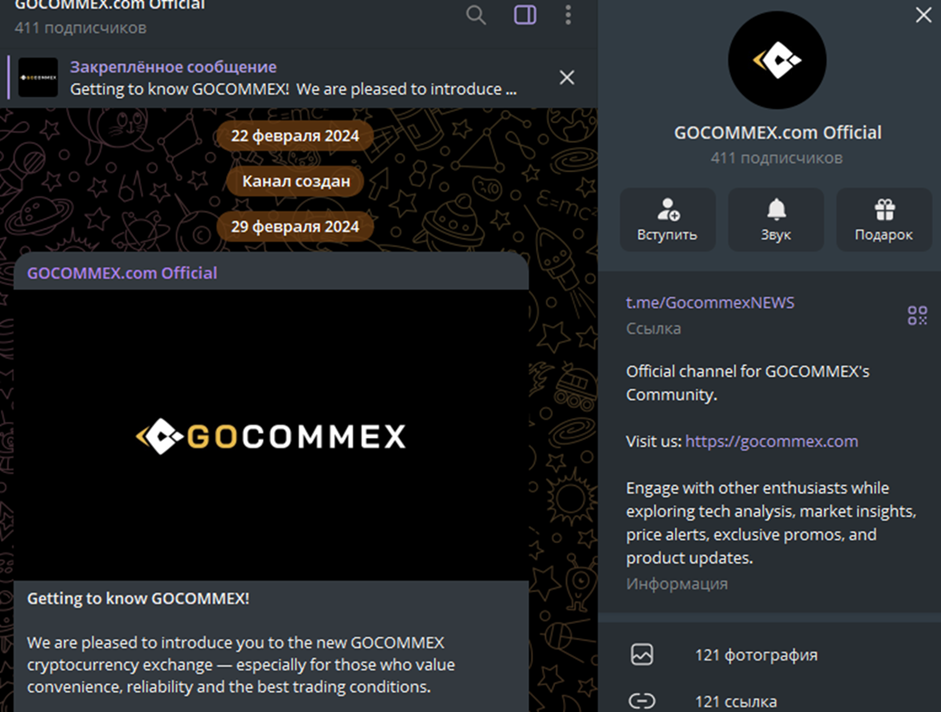Open the https://gocommex.com website link
This screenshot has width=941, height=712.
(771, 441)
